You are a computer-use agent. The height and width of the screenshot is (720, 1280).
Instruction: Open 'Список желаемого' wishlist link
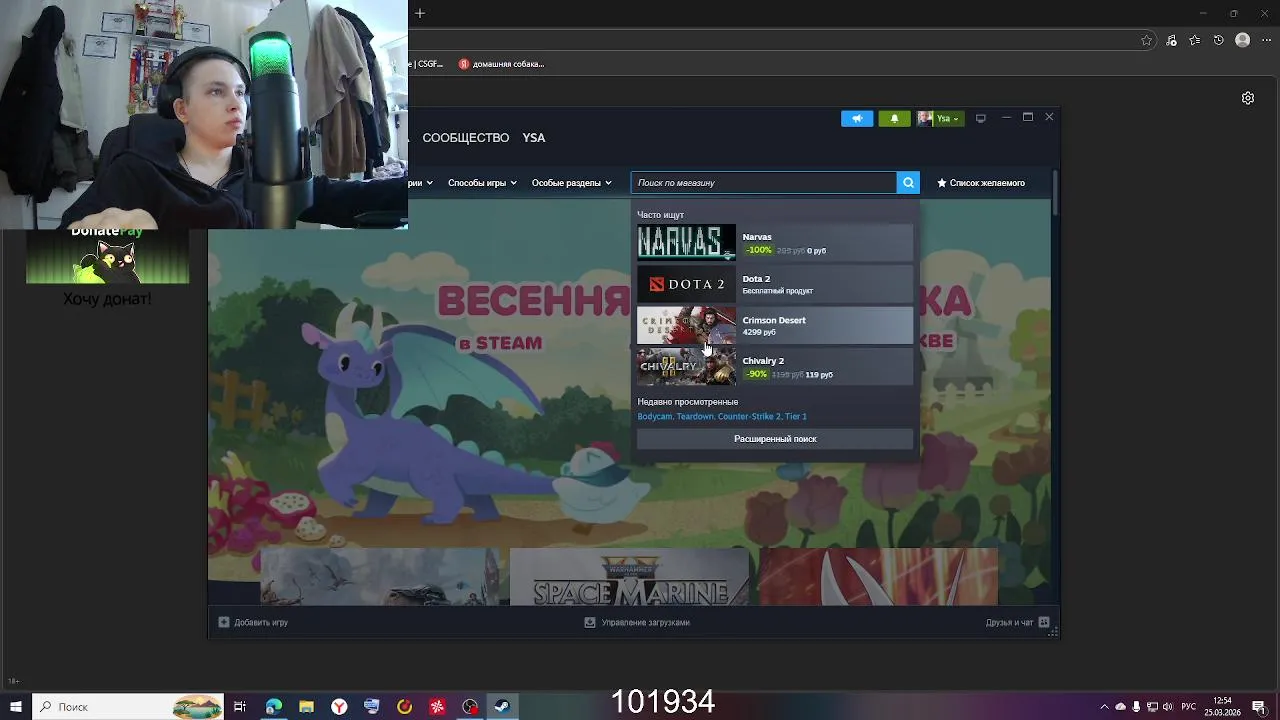click(981, 183)
